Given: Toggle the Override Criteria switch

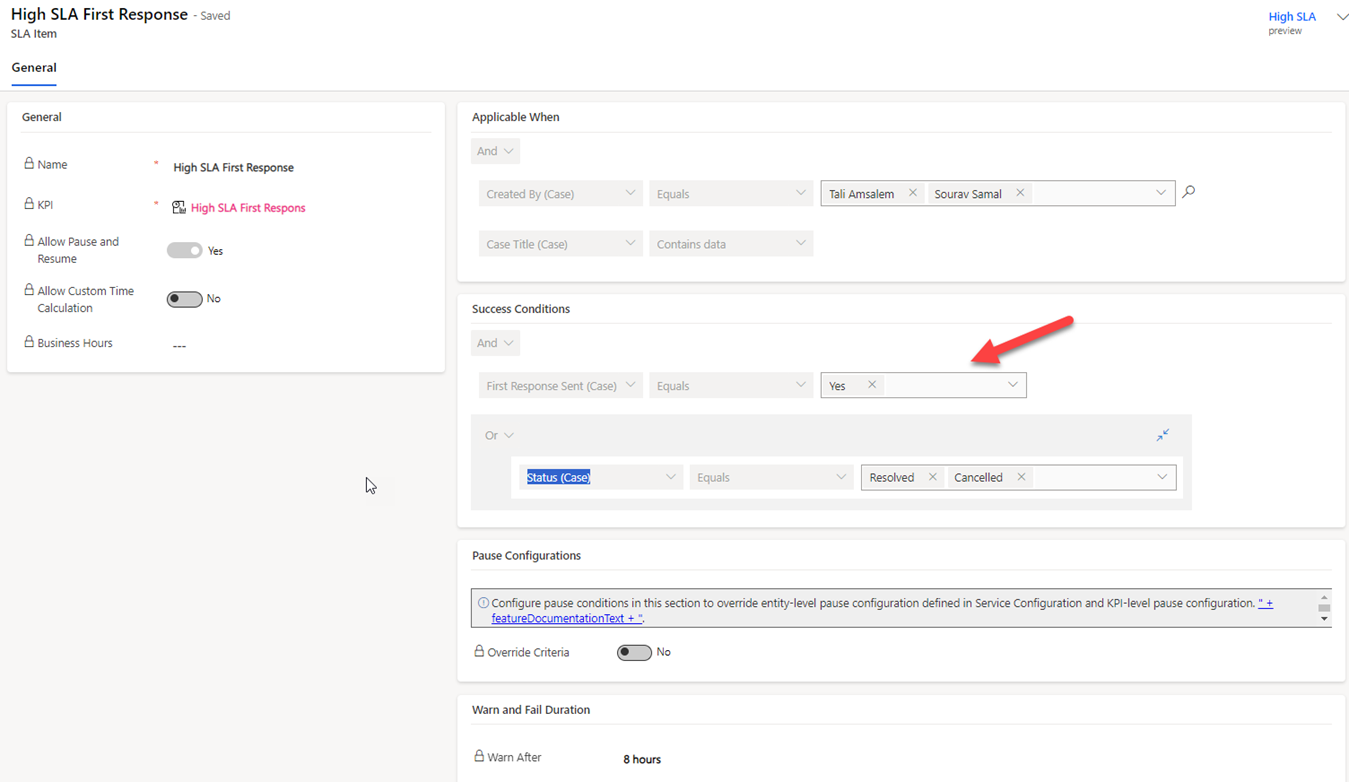Looking at the screenshot, I should point(634,652).
